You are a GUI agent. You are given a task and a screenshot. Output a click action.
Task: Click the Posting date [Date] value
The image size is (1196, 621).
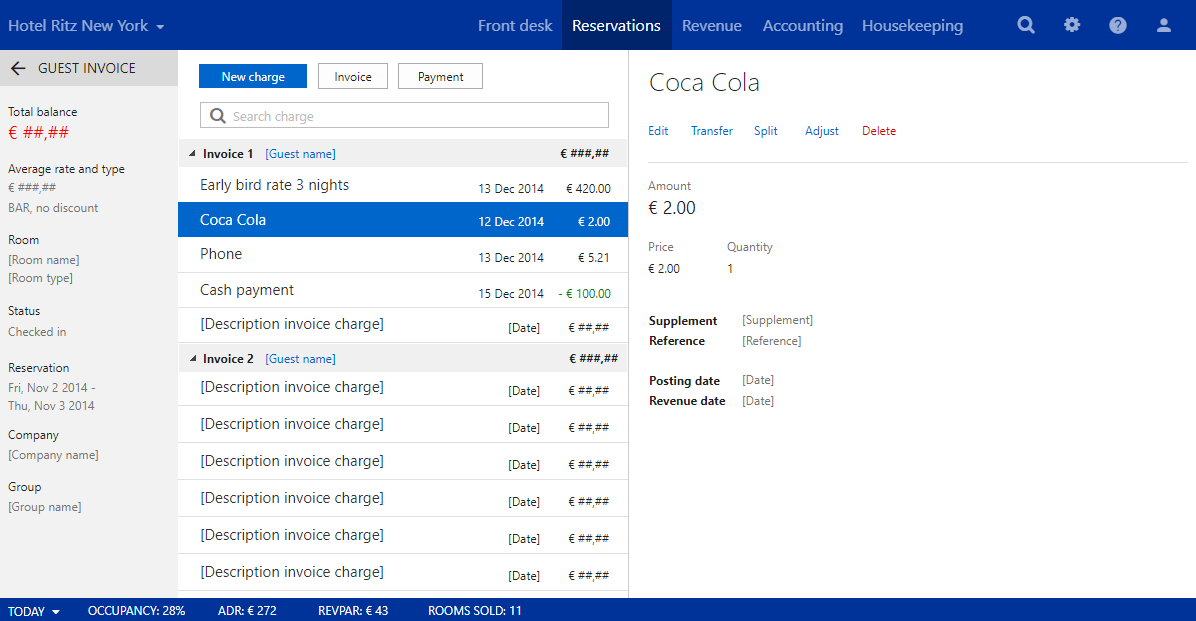[x=757, y=380]
